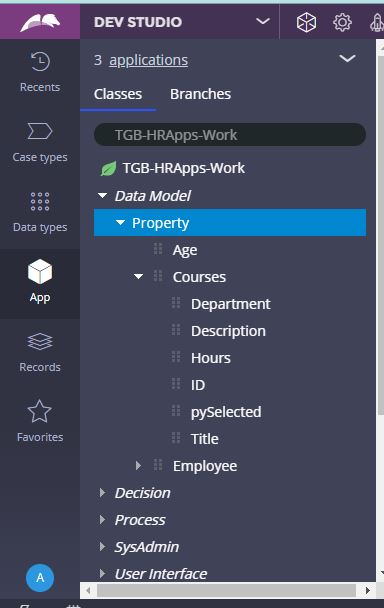Click the drag handle next to Department
This screenshot has width=384, height=608.
[x=176, y=303]
